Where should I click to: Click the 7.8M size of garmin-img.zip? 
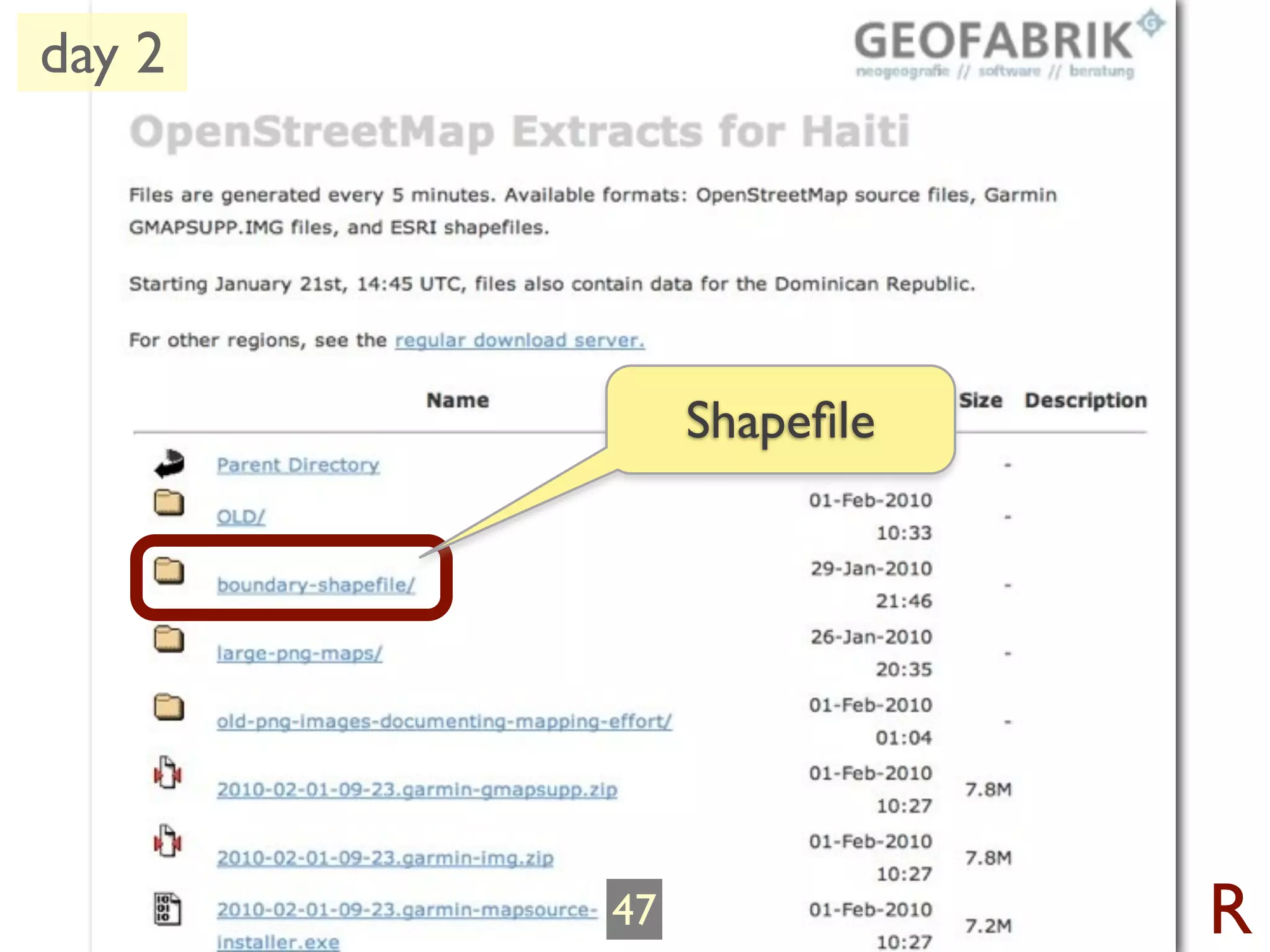coord(988,858)
